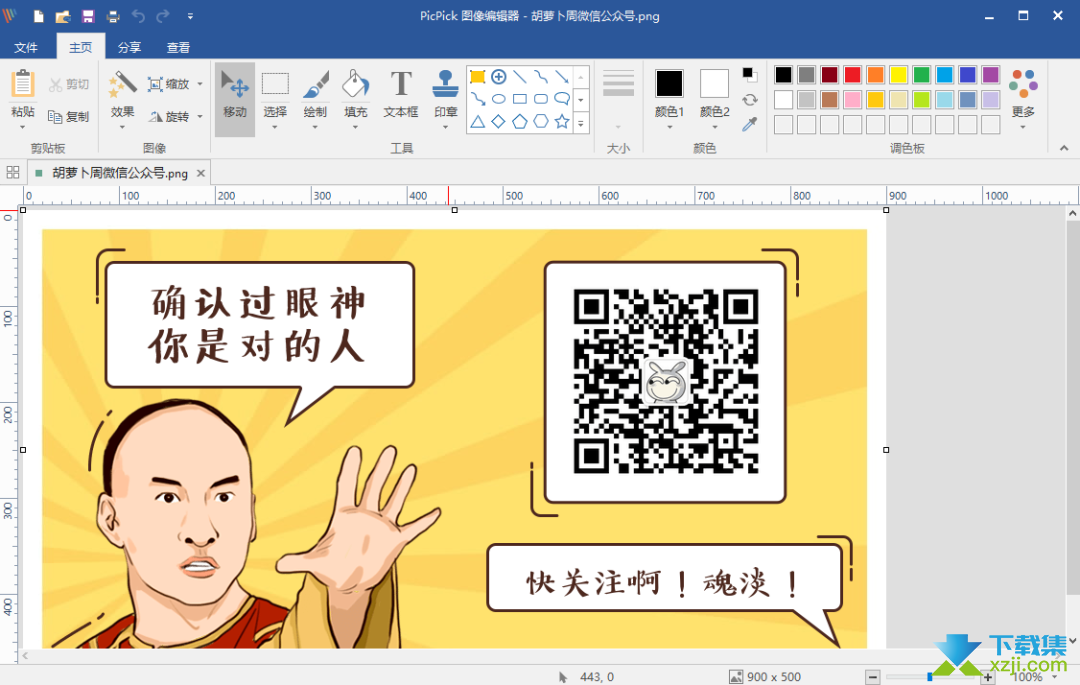Click the horizontal scrollbar left arrow
1080x685 pixels.
coord(25,655)
